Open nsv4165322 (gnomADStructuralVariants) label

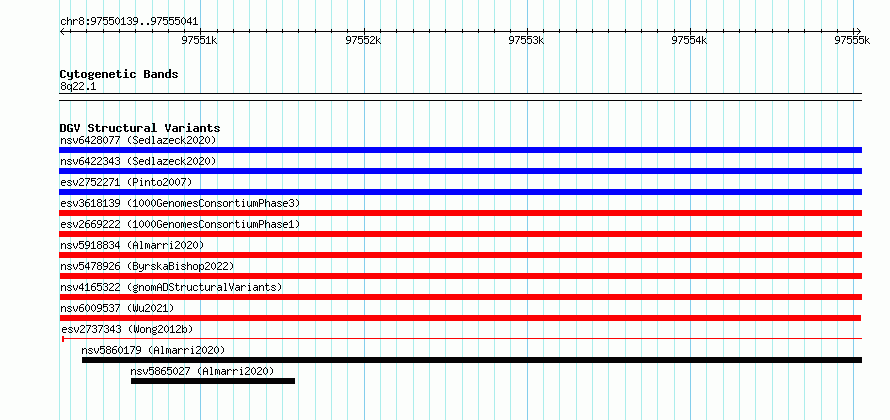click(171, 287)
